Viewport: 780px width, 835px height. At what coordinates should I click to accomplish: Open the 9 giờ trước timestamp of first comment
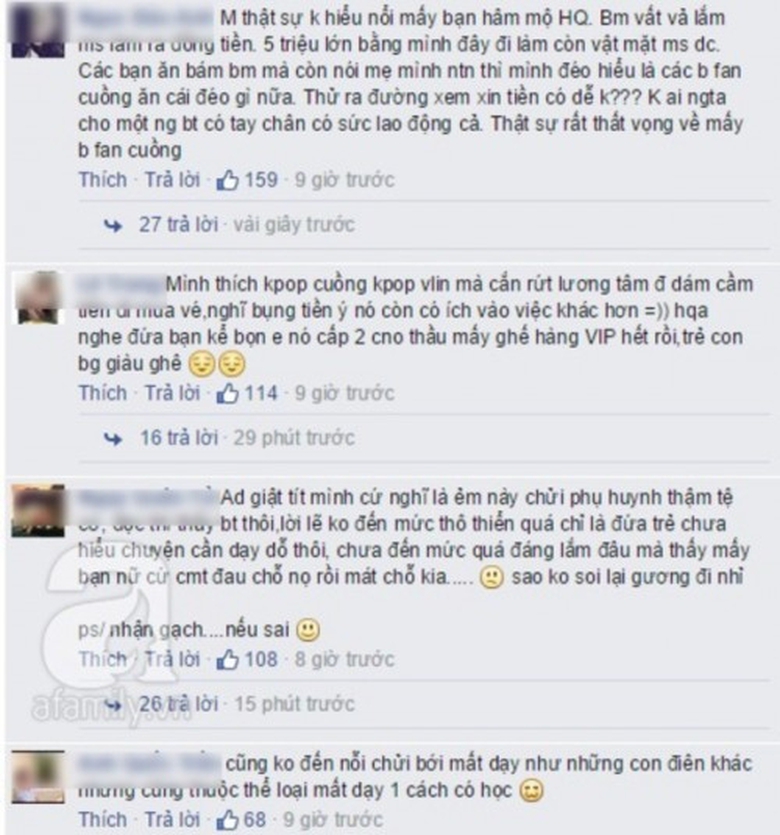(x=344, y=180)
